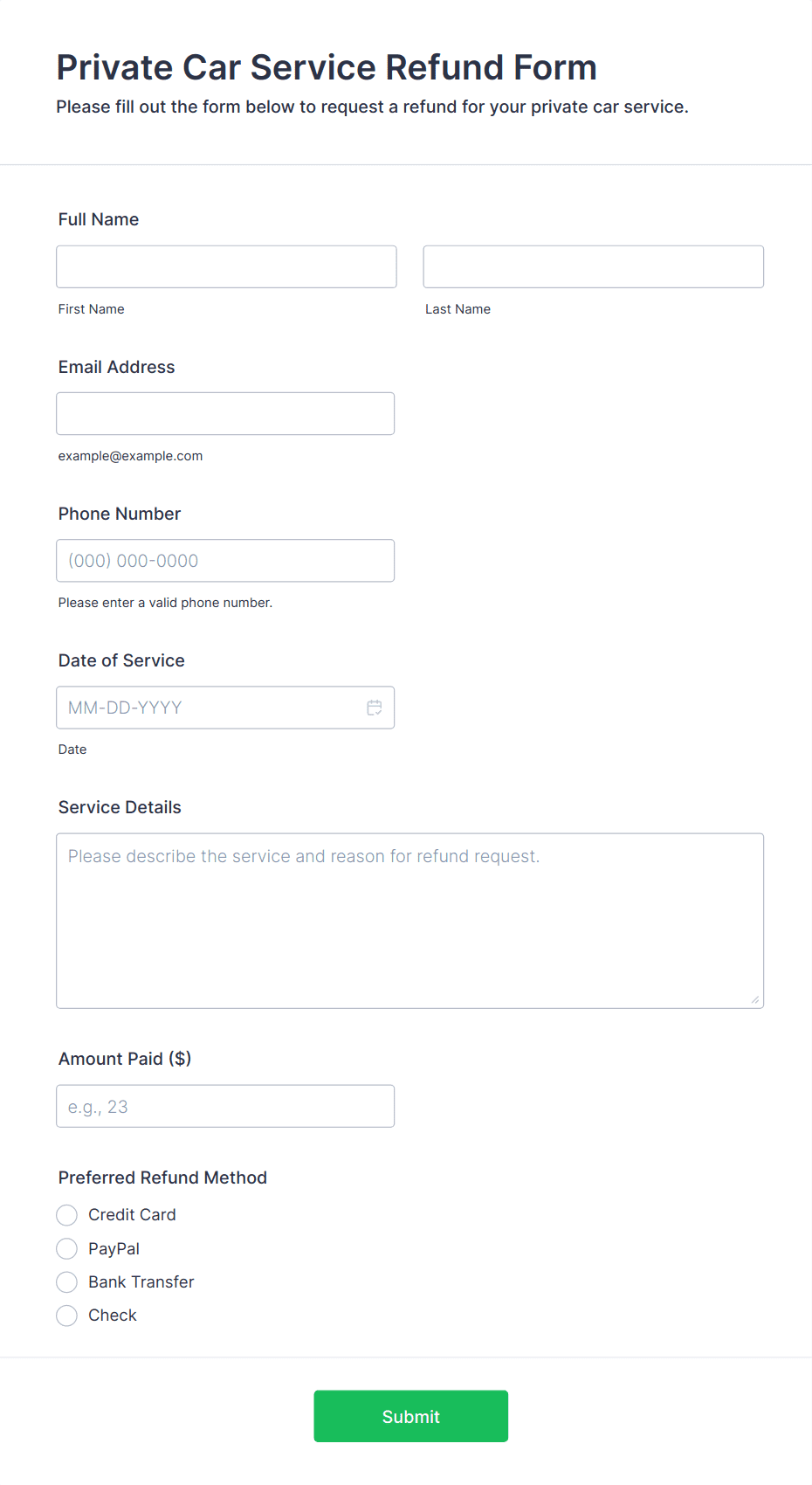Viewport: 812px width, 1485px height.
Task: Click the Bank Transfer label text
Action: point(141,1282)
